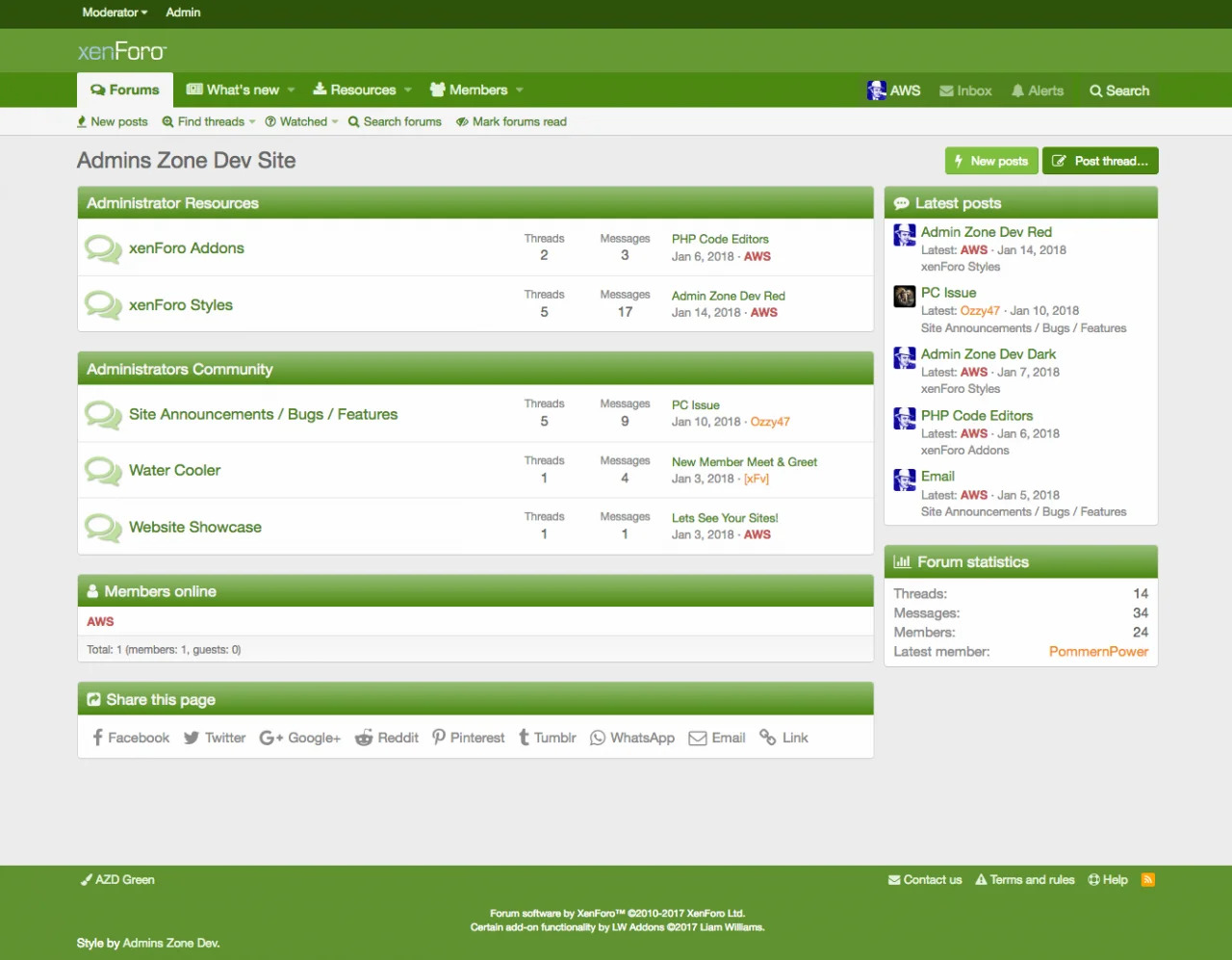Image resolution: width=1232 pixels, height=960 pixels.
Task: Click the Water Cooler forum bubble icon
Action: 103,471
